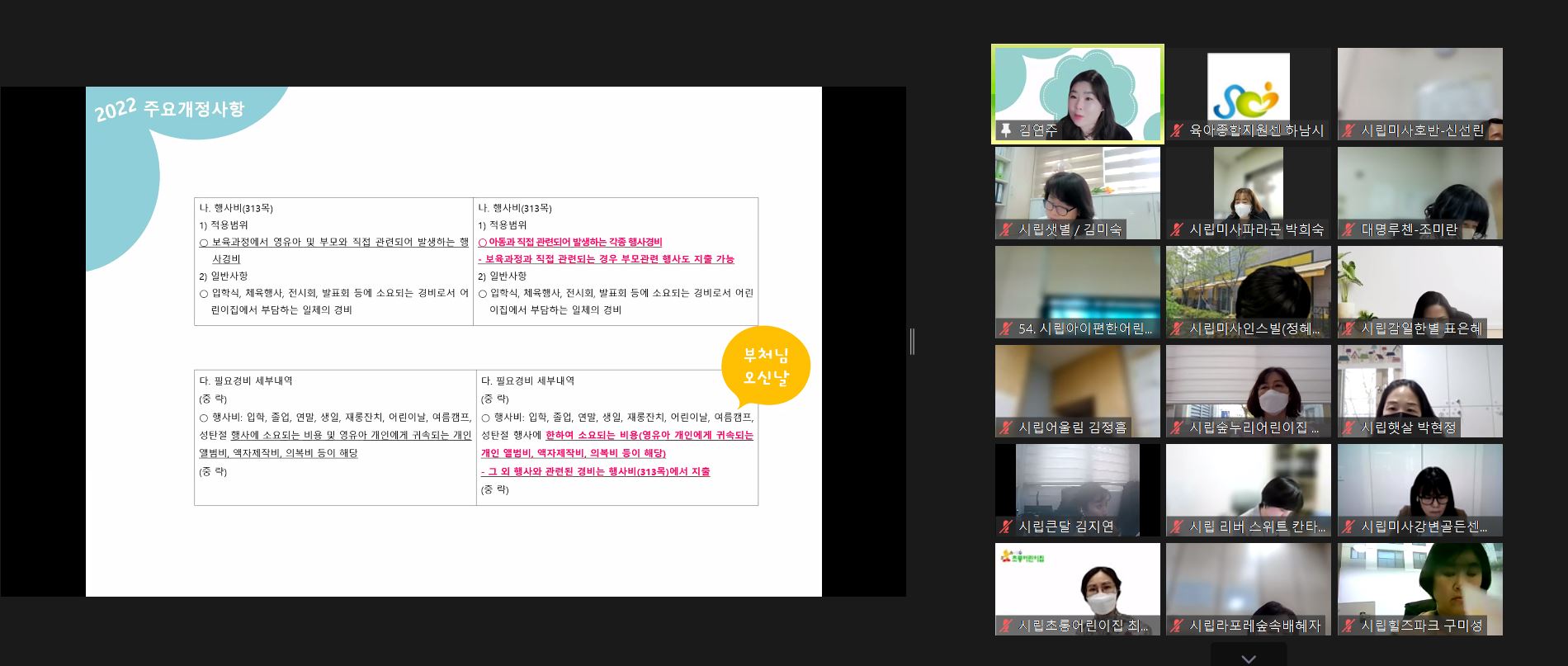
Task: Select the video tile of 시립미사파라곤 박희숙
Action: click(x=1249, y=193)
